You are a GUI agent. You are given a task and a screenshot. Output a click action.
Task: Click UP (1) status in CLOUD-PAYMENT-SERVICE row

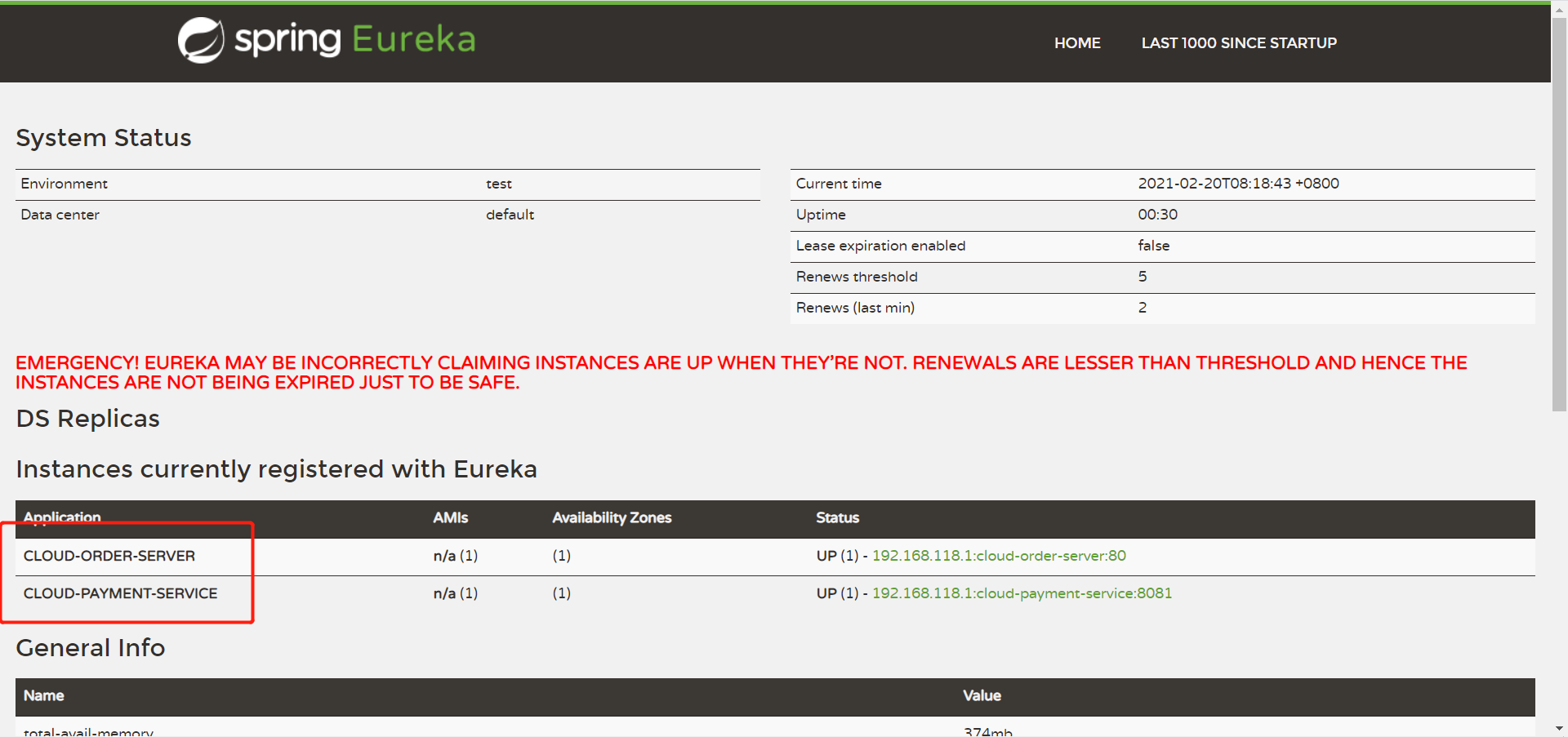(x=837, y=593)
